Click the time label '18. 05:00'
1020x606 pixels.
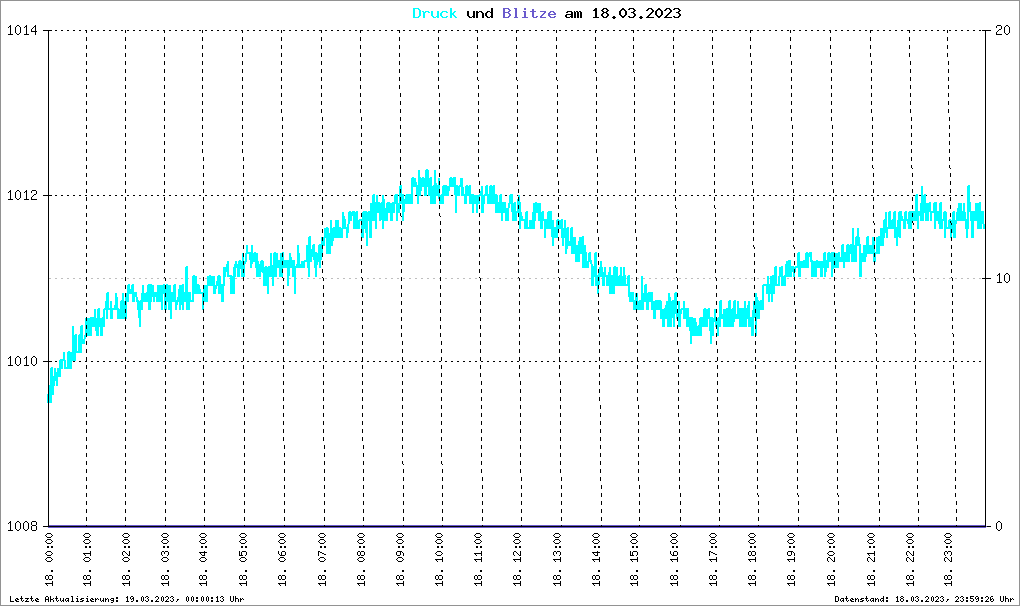point(243,559)
